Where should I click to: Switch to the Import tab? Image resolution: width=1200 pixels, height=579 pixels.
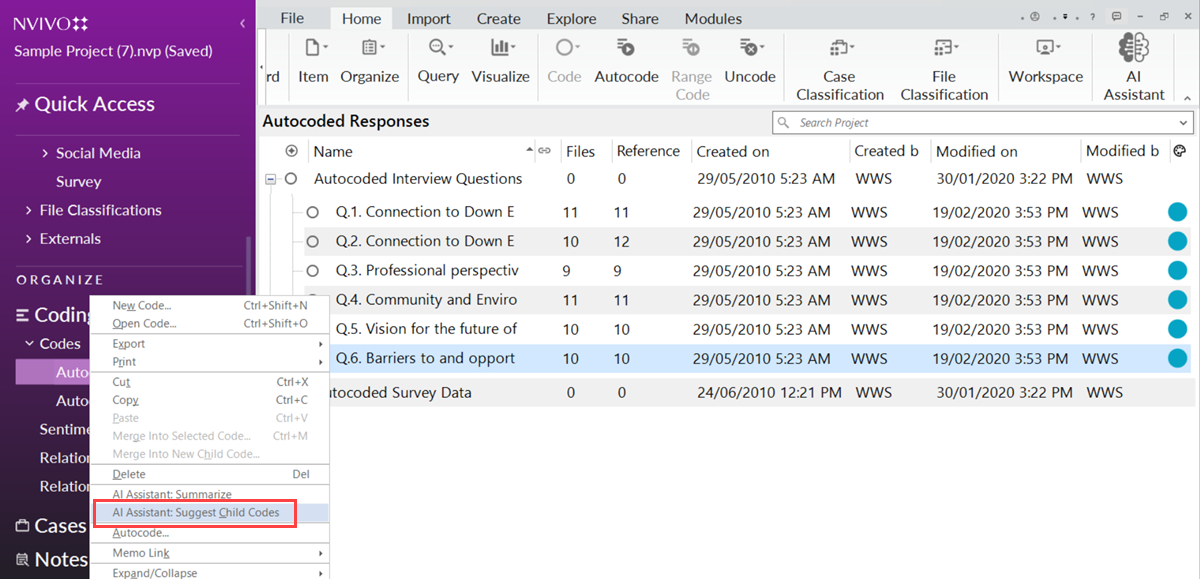point(428,18)
